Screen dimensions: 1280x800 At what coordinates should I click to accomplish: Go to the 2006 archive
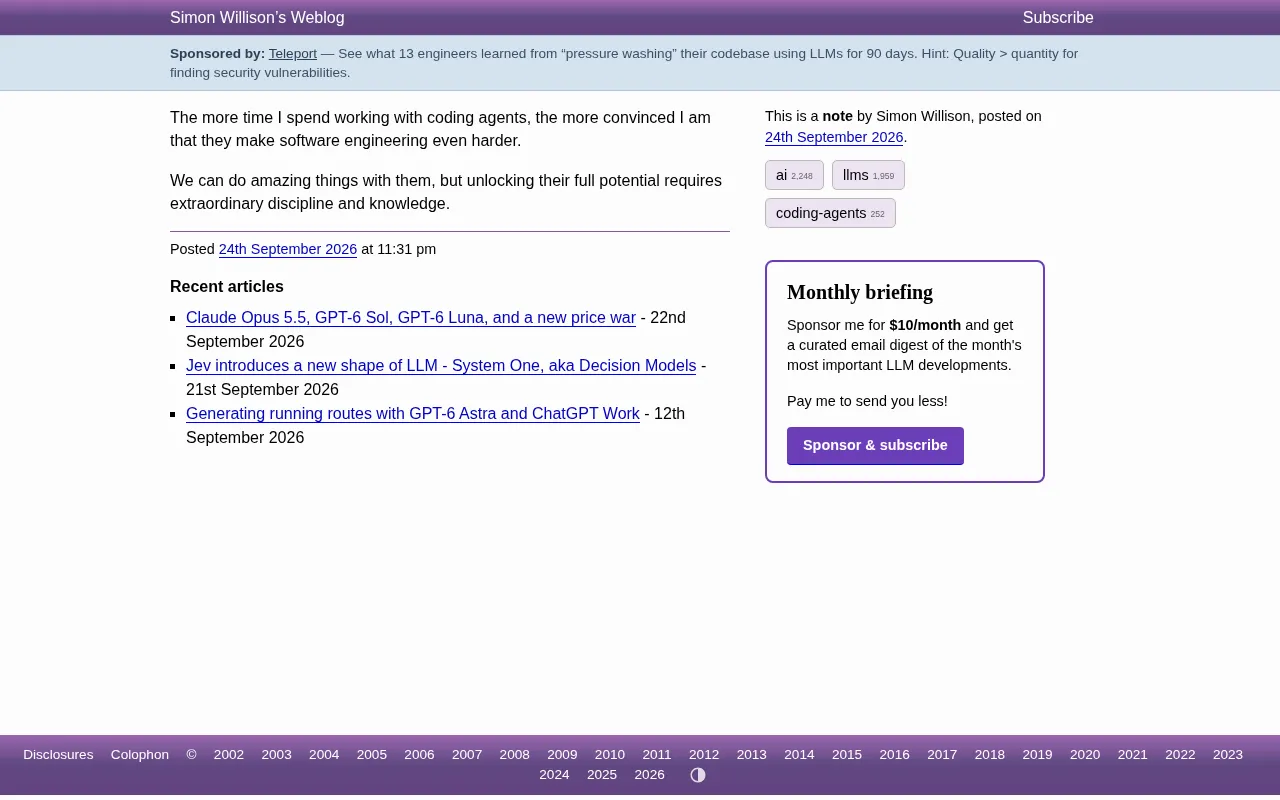(x=419, y=755)
